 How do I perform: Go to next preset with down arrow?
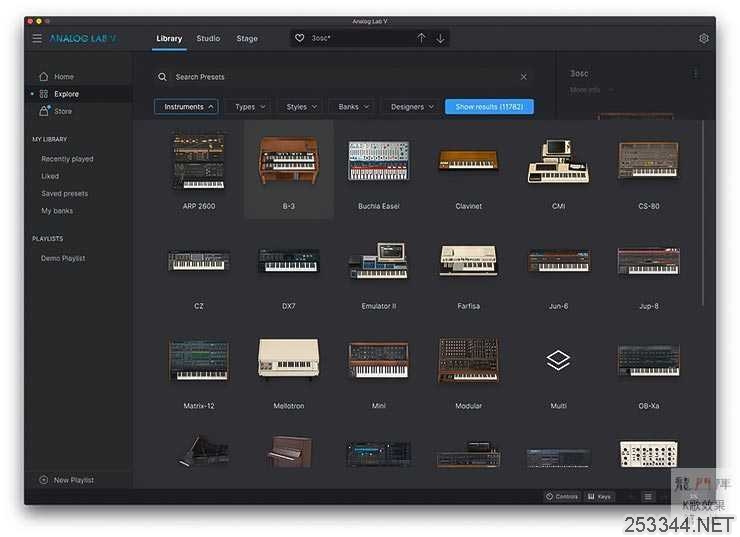[440, 38]
